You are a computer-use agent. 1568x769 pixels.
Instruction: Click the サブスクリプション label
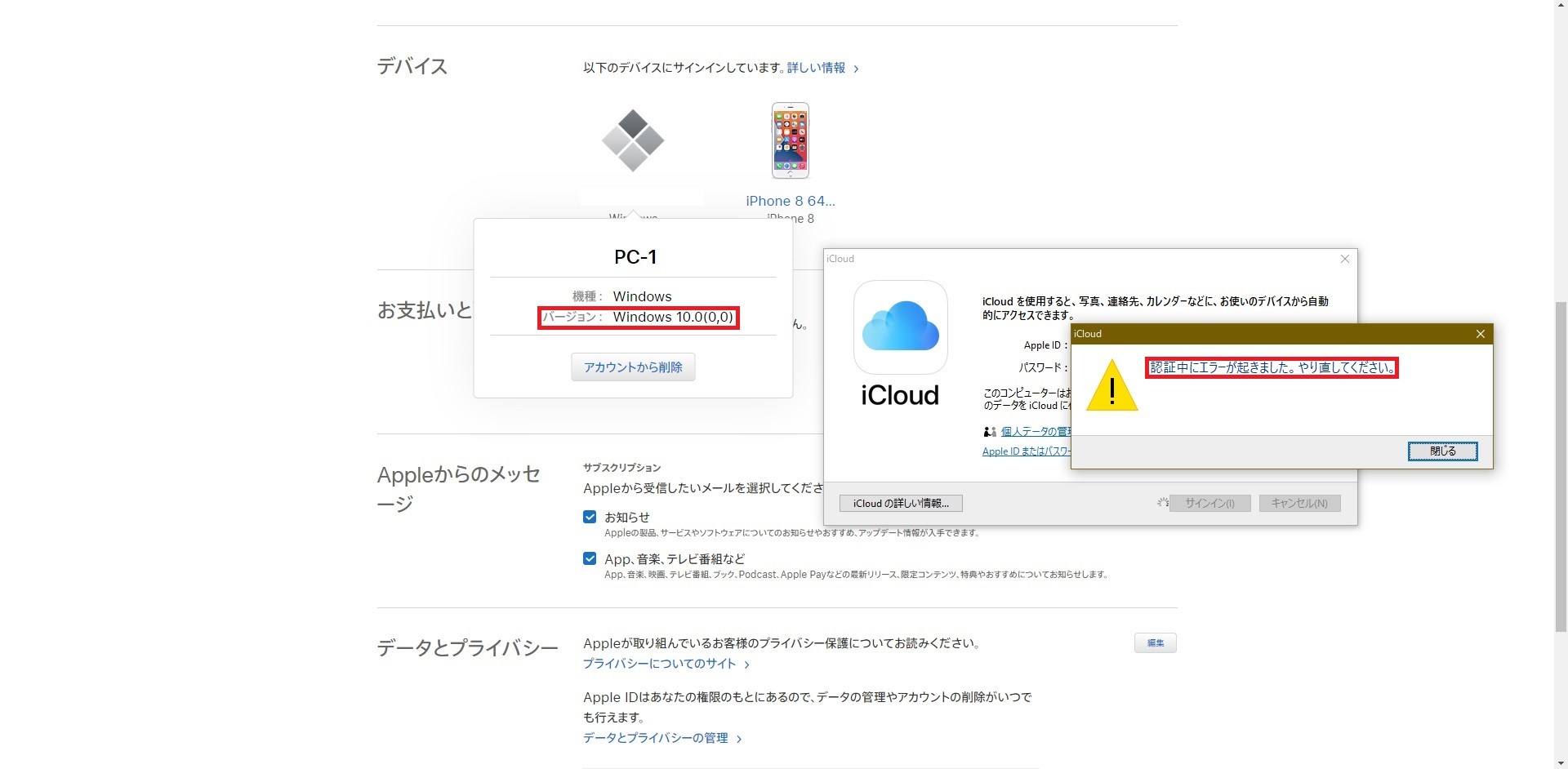pos(621,468)
